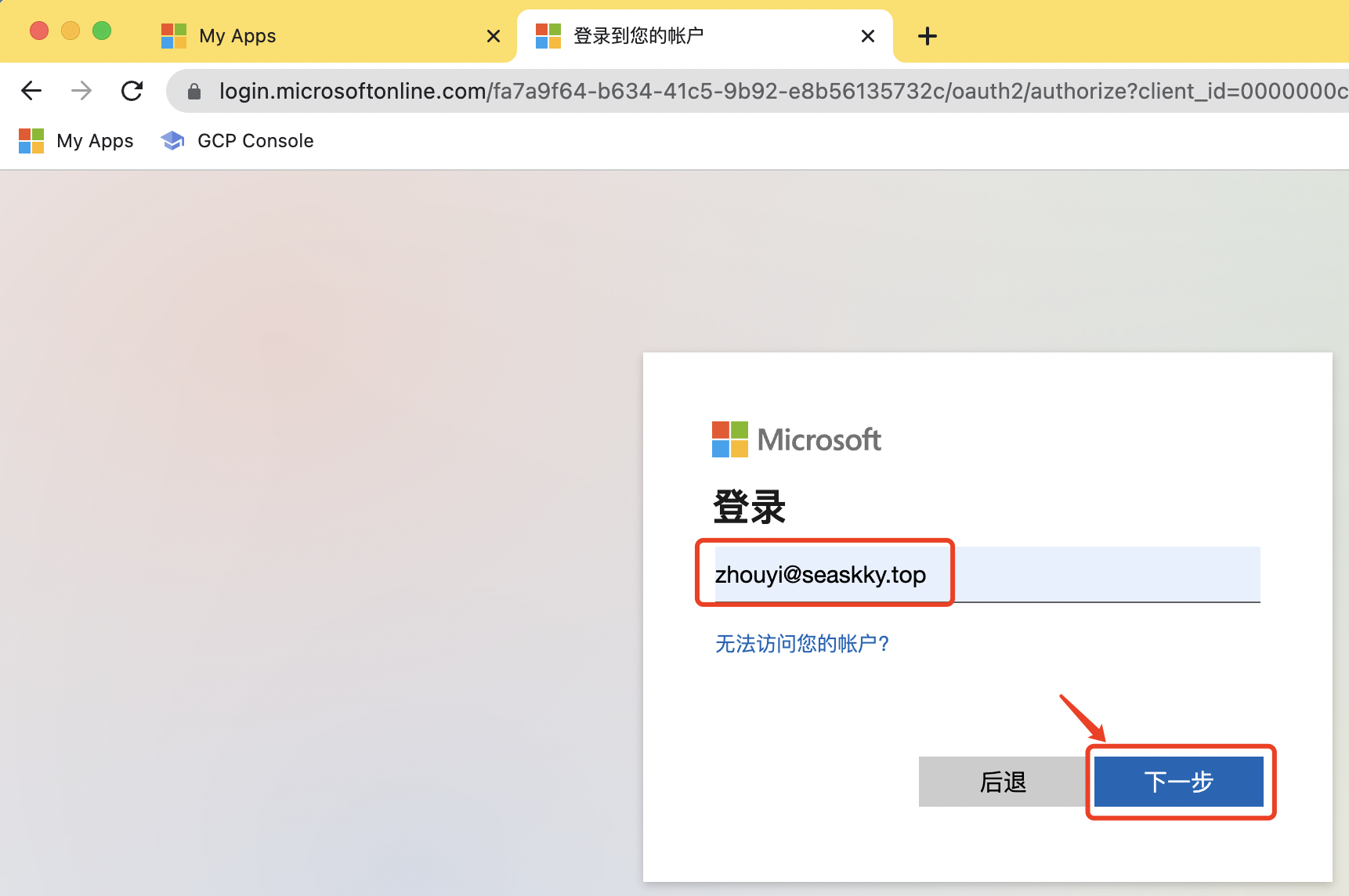Reload the page with the refresh icon

(x=132, y=91)
